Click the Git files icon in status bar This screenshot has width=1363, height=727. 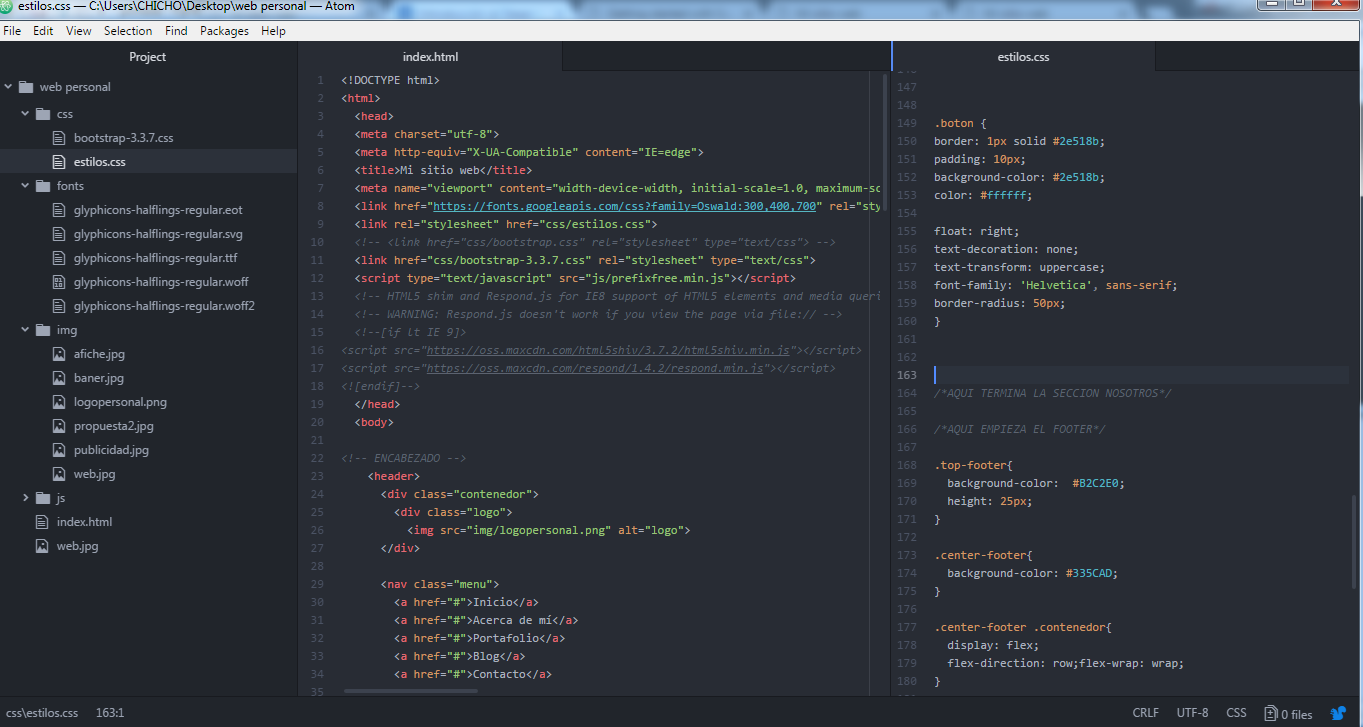[x=1270, y=714]
